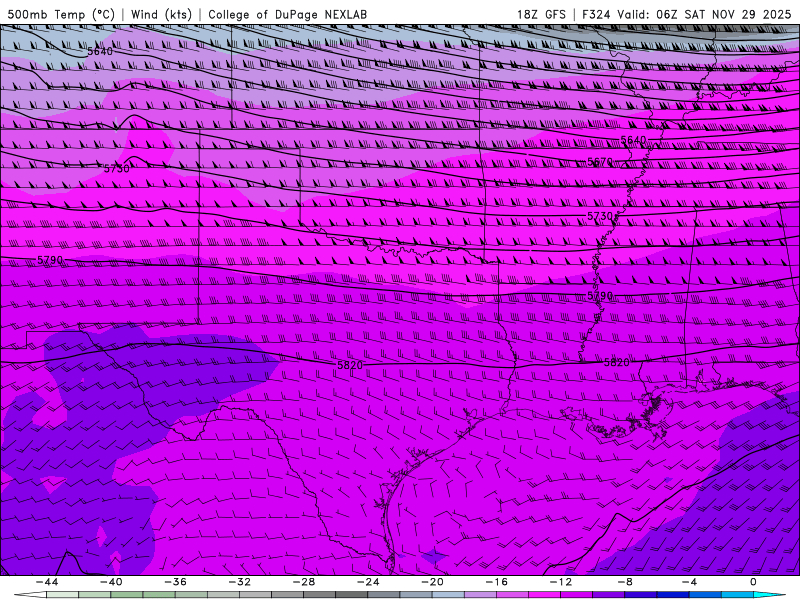Click the cyan arrow end of the colorbar
This screenshot has width=800, height=600.
pyautogui.click(x=770, y=595)
